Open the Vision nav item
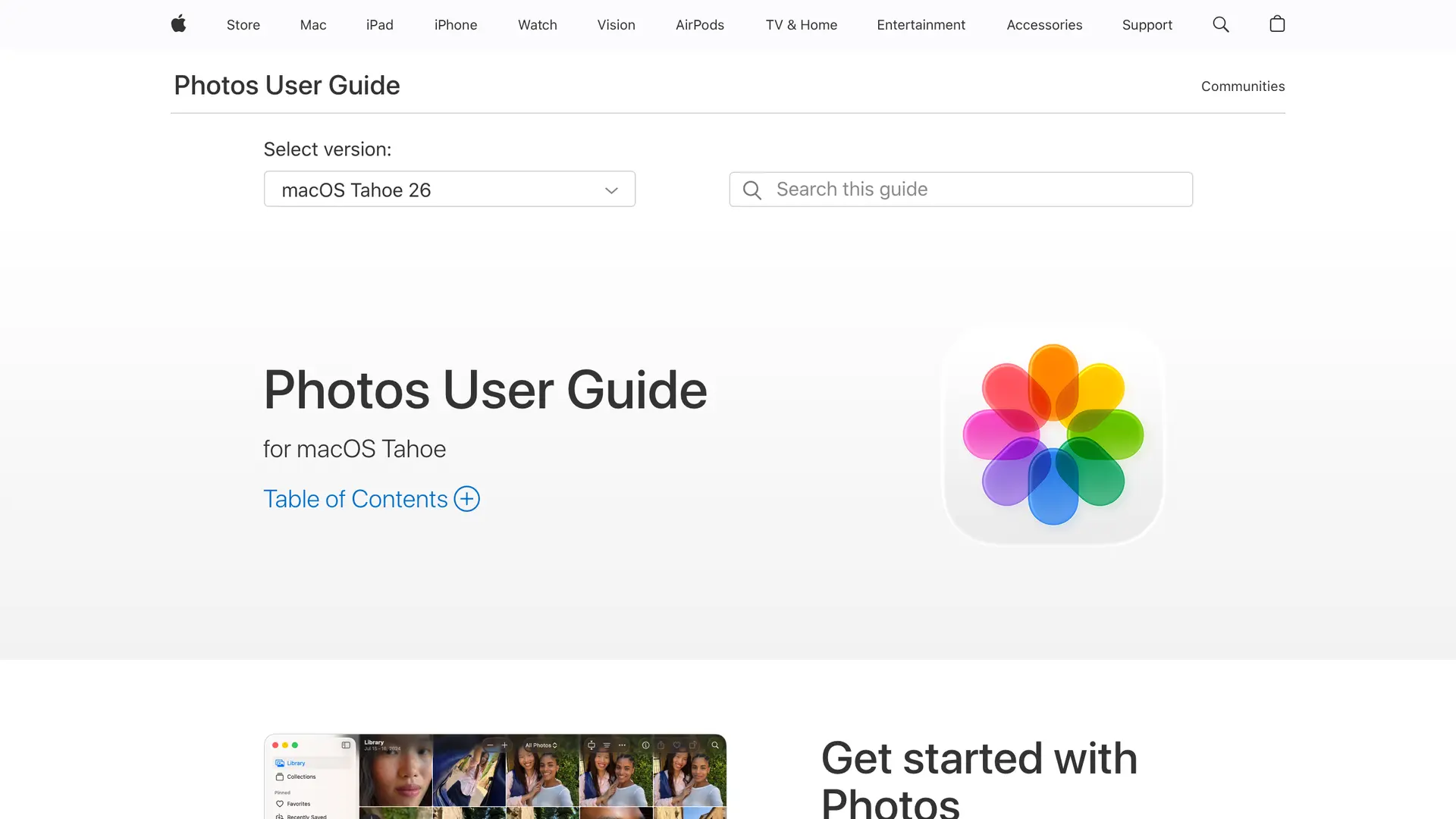Image resolution: width=1456 pixels, height=819 pixels. [617, 25]
